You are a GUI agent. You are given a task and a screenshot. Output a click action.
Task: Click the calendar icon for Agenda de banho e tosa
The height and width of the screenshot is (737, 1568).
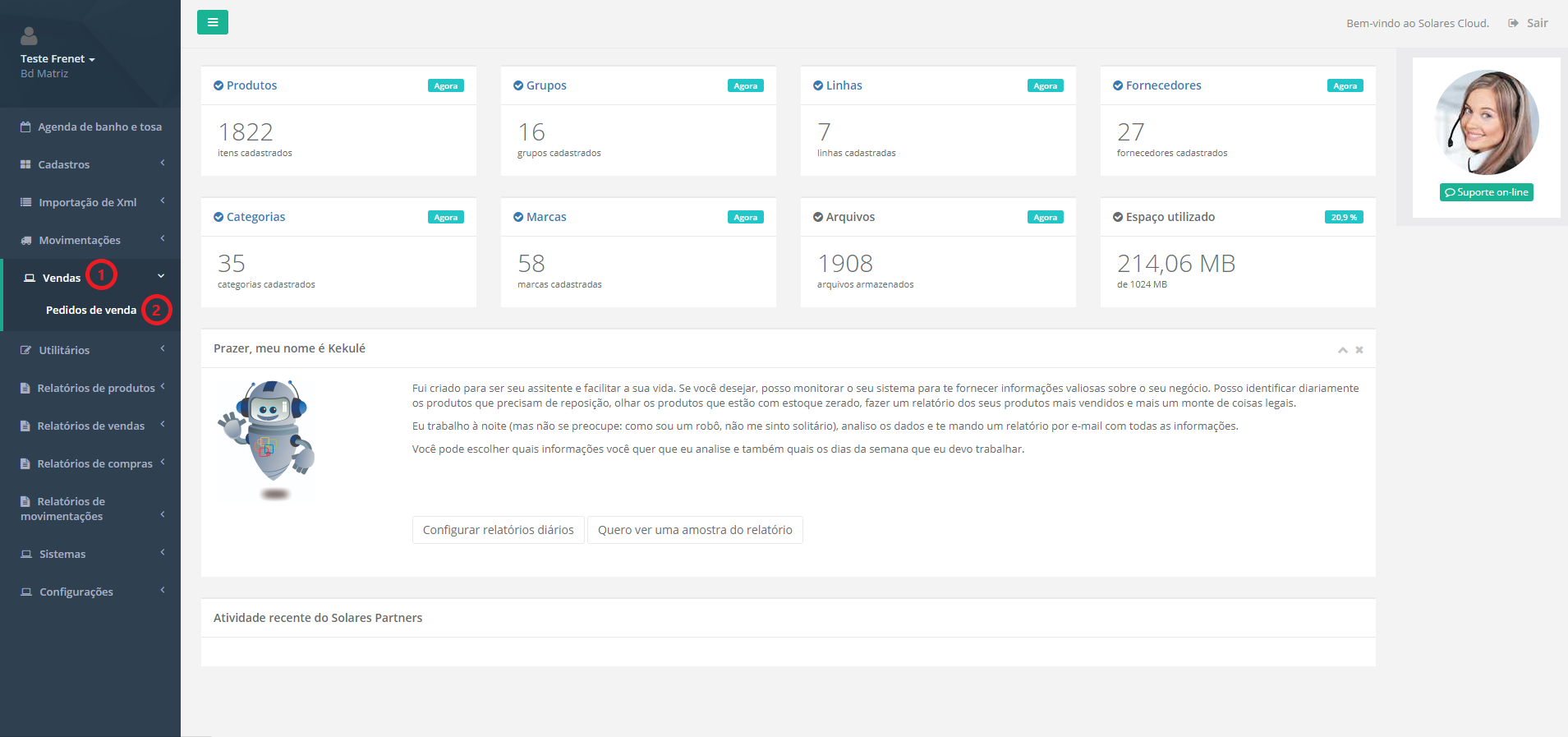tap(25, 127)
